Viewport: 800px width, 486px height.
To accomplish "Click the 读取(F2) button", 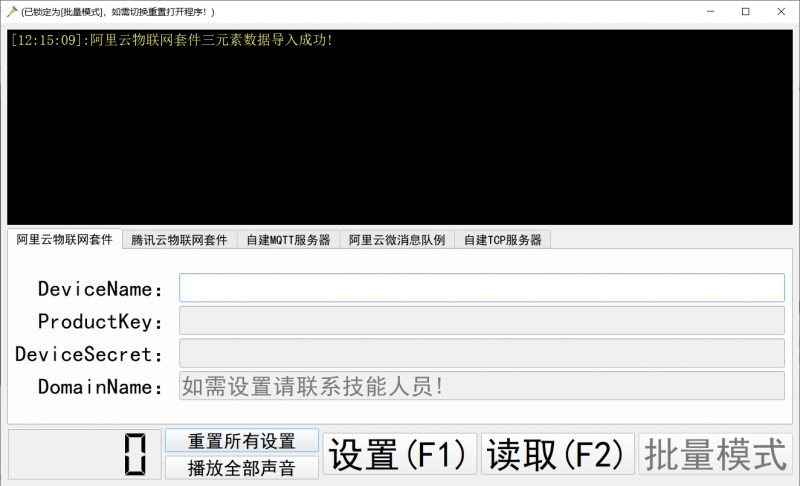I will 558,454.
